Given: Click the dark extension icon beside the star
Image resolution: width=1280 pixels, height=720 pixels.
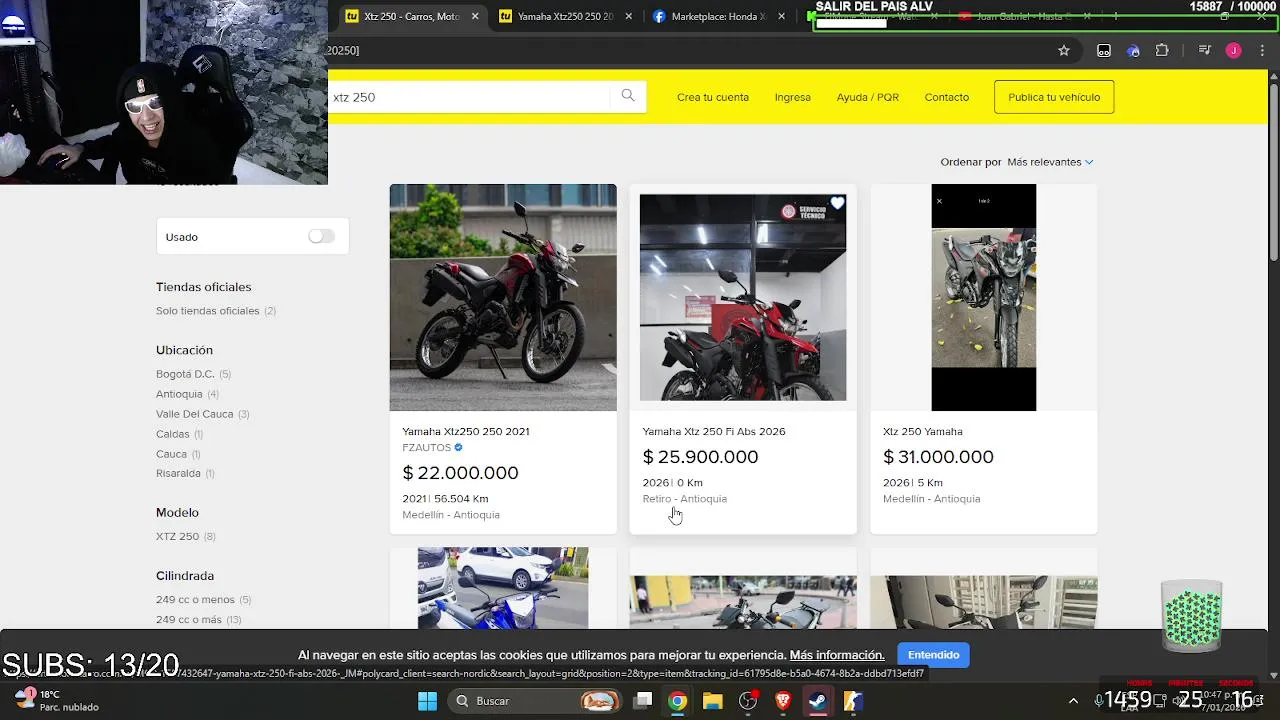Looking at the screenshot, I should click(x=1104, y=51).
